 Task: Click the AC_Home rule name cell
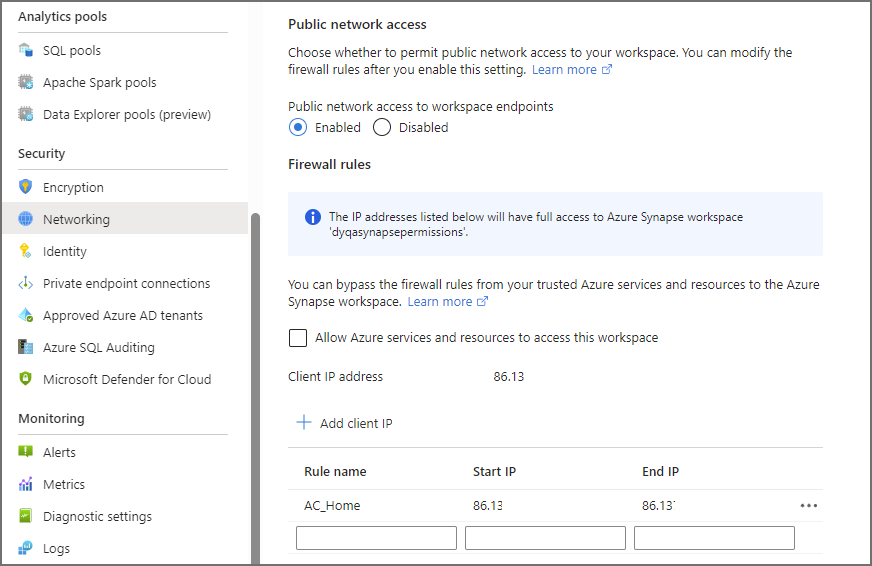pyautogui.click(x=332, y=505)
